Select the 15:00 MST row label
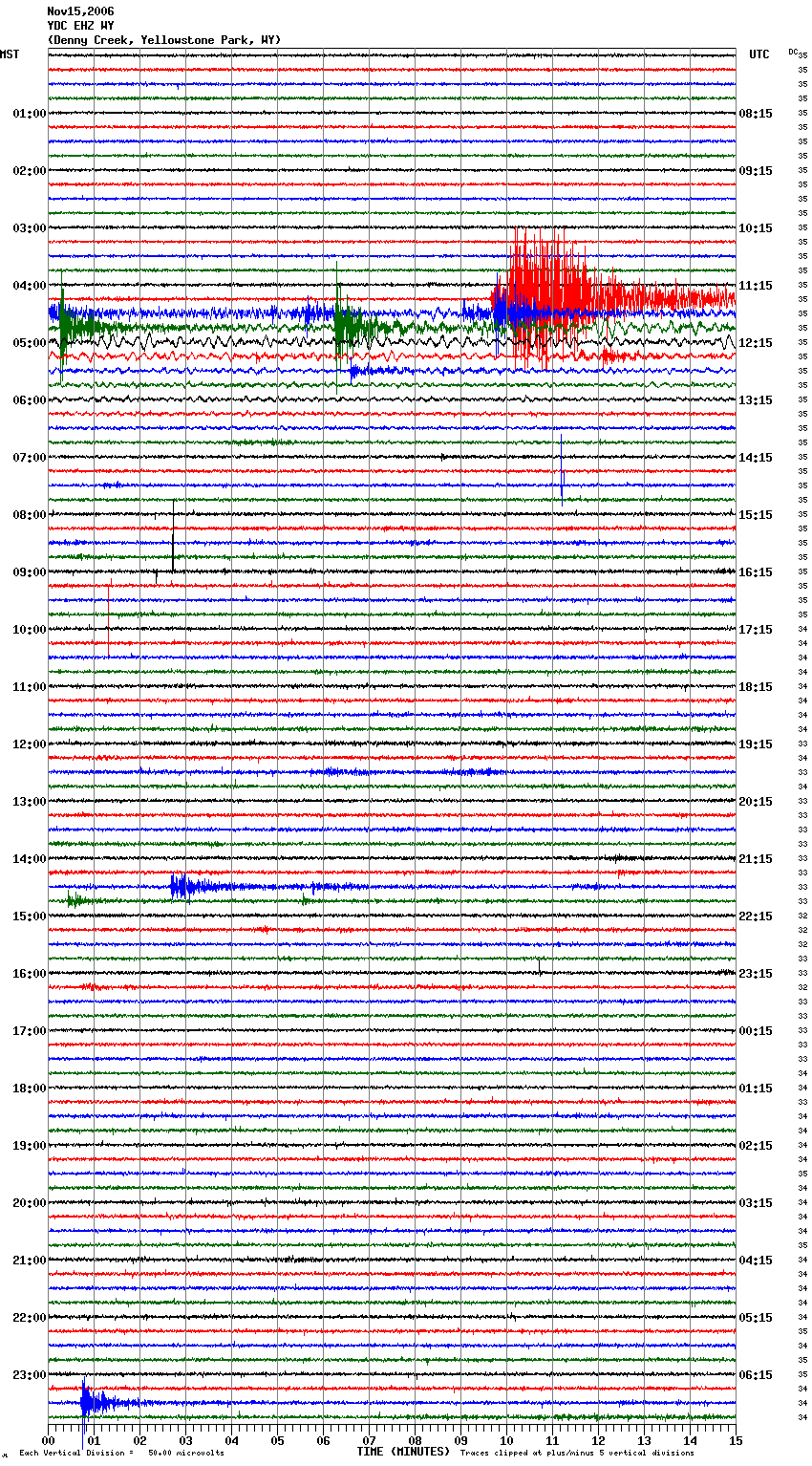The width and height of the screenshot is (812, 1466). click(30, 916)
